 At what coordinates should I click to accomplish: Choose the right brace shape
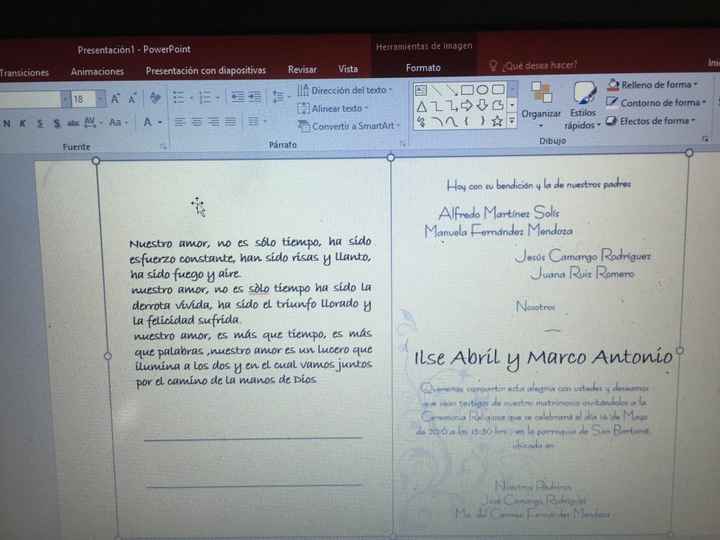pyautogui.click(x=482, y=121)
